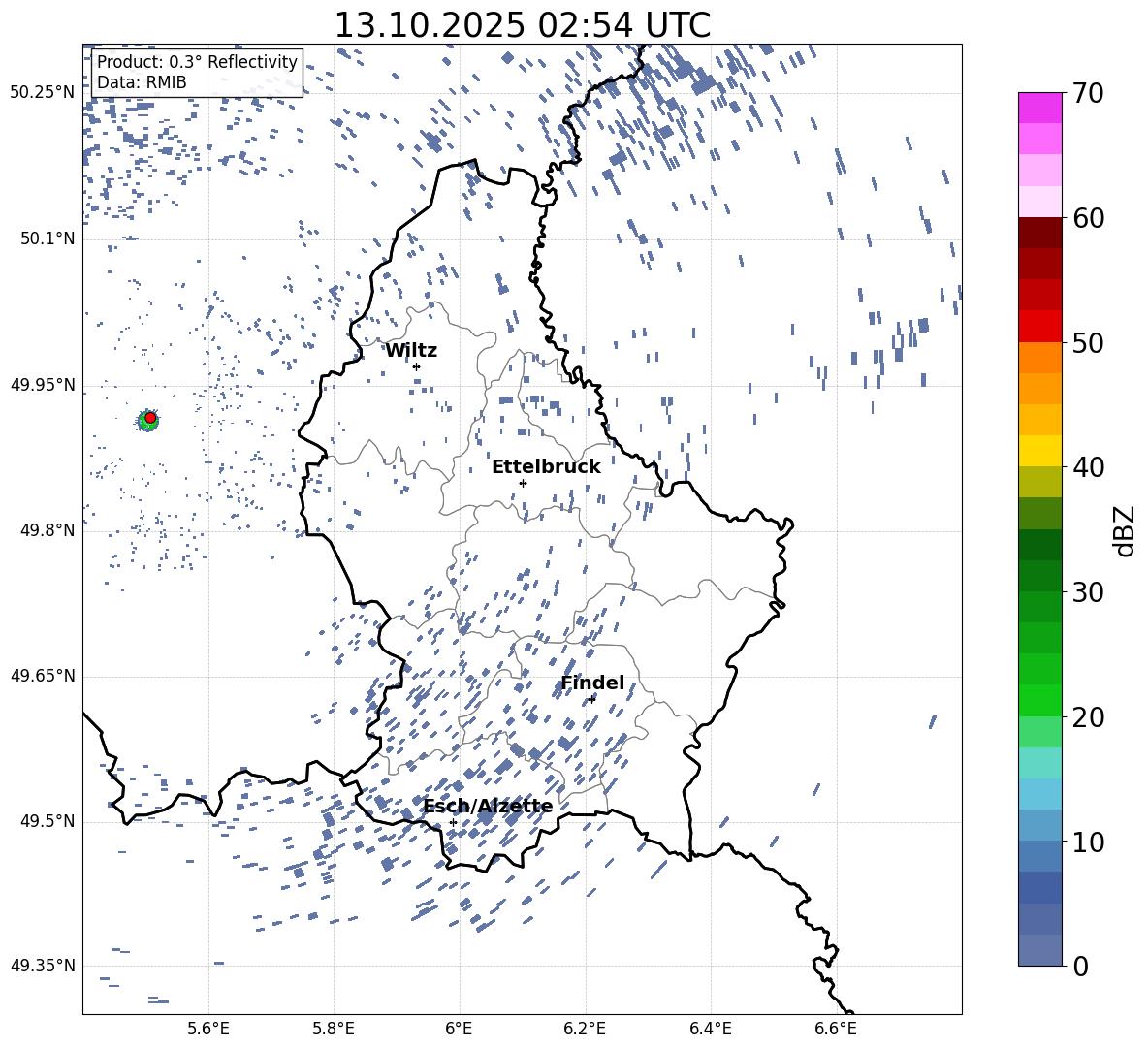This screenshot has height=1048, width=1148.
Task: Click the Wiltz cross marker
Action: (x=417, y=366)
